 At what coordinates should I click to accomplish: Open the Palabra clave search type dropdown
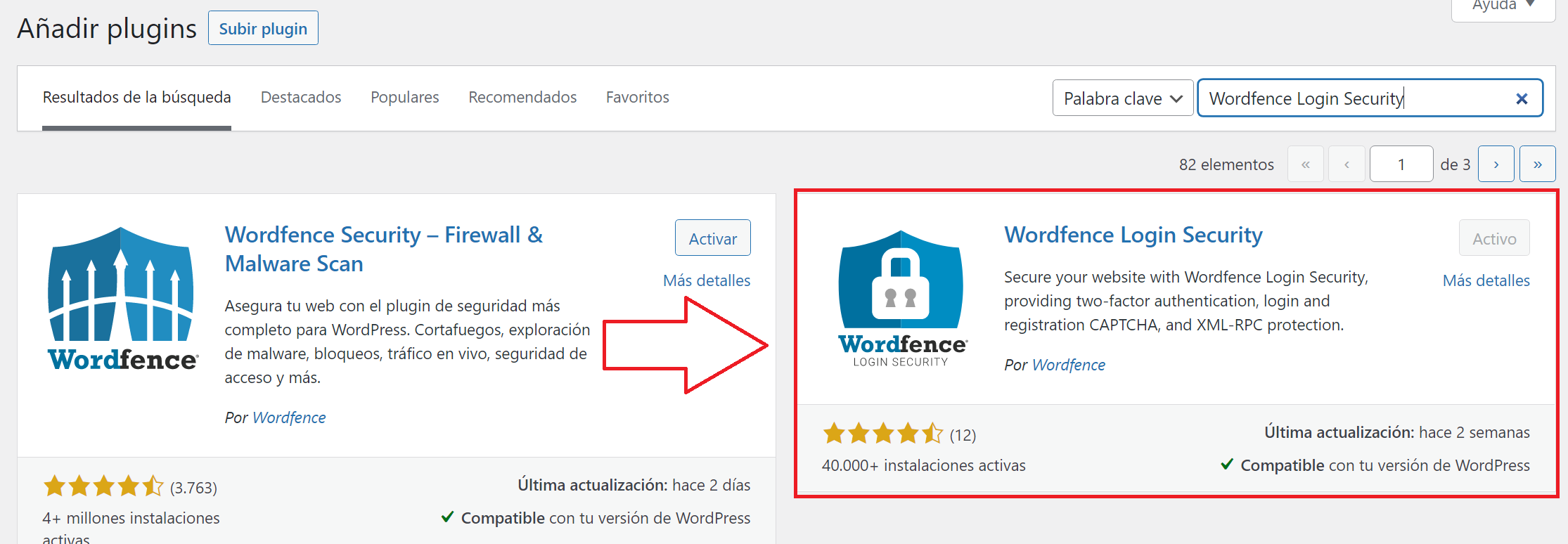1123,98
